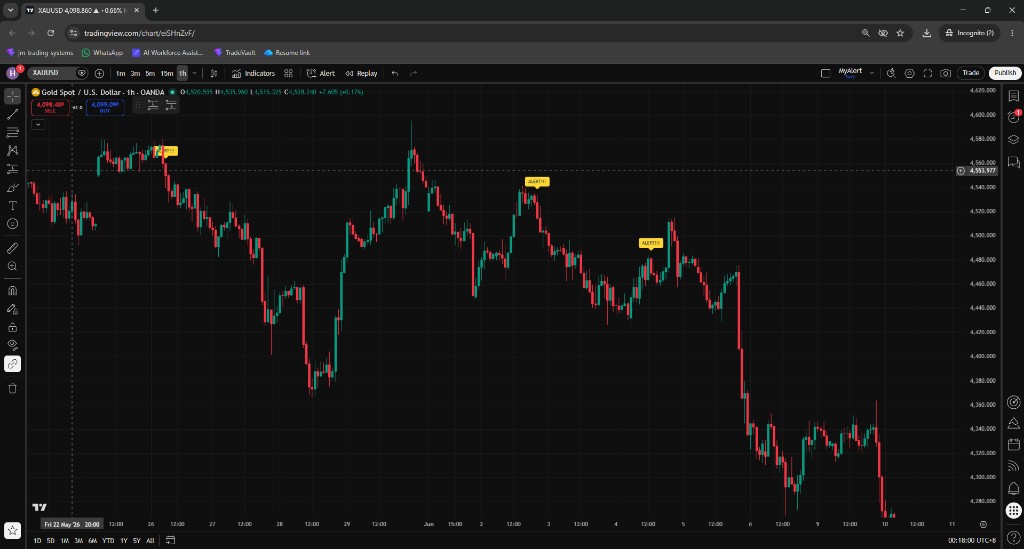Open the patterns drawing tool

point(12,151)
